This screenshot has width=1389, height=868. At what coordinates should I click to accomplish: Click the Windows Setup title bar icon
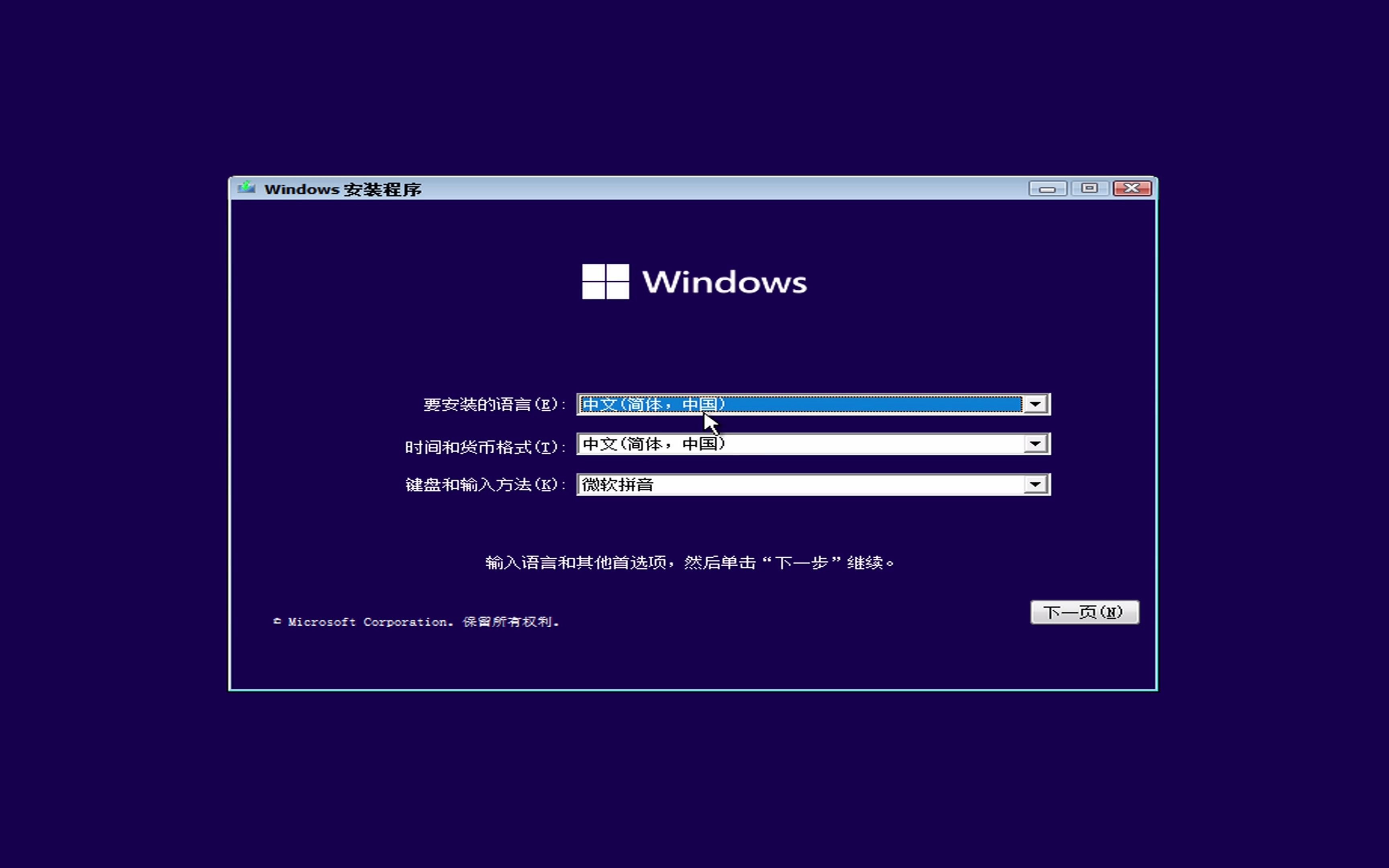click(x=247, y=188)
